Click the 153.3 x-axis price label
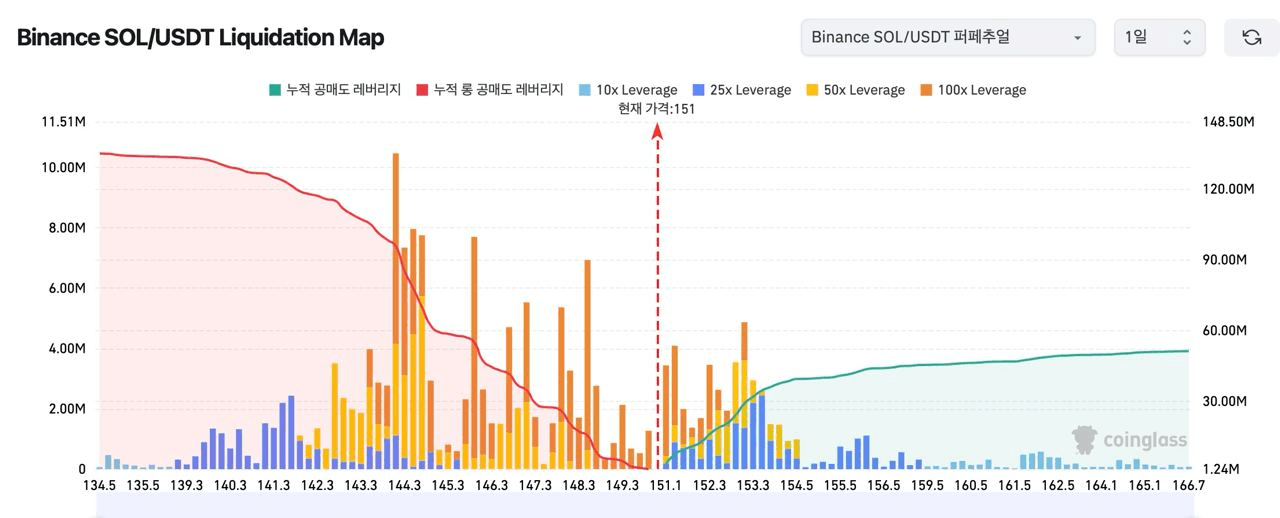Screen dimensions: 1280x518 click(753, 486)
